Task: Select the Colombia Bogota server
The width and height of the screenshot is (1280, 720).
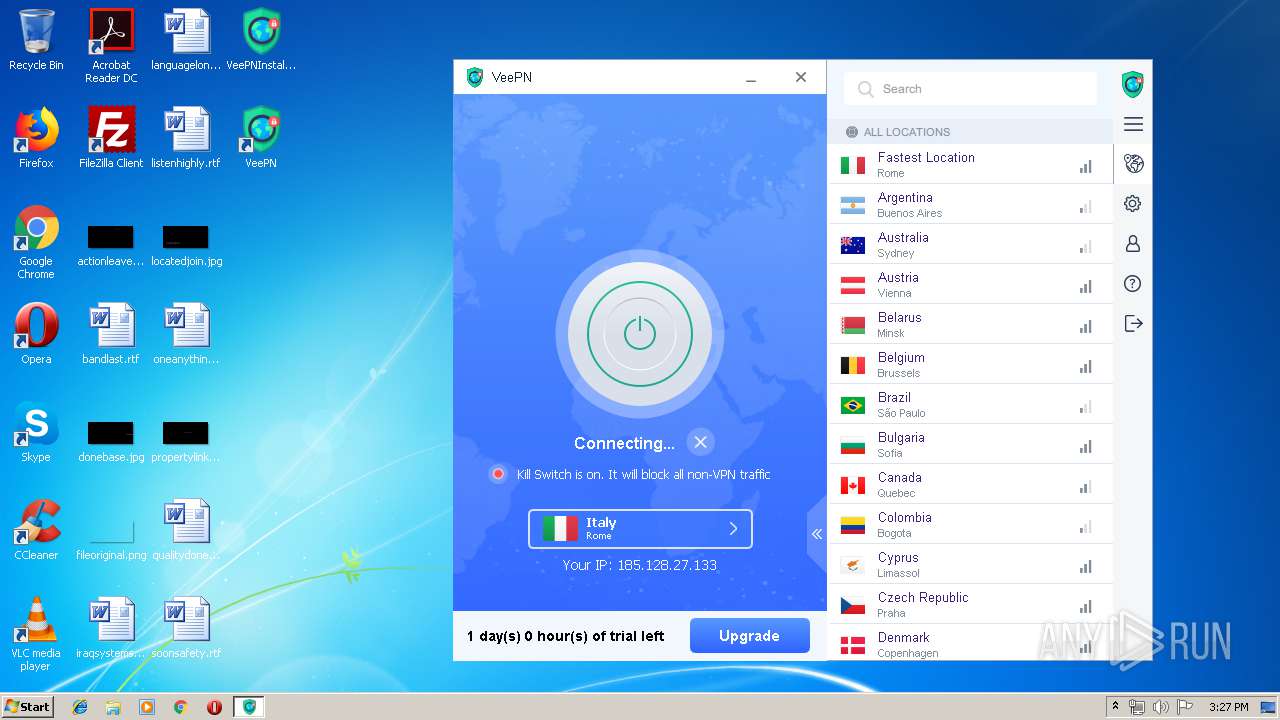Action: 970,524
